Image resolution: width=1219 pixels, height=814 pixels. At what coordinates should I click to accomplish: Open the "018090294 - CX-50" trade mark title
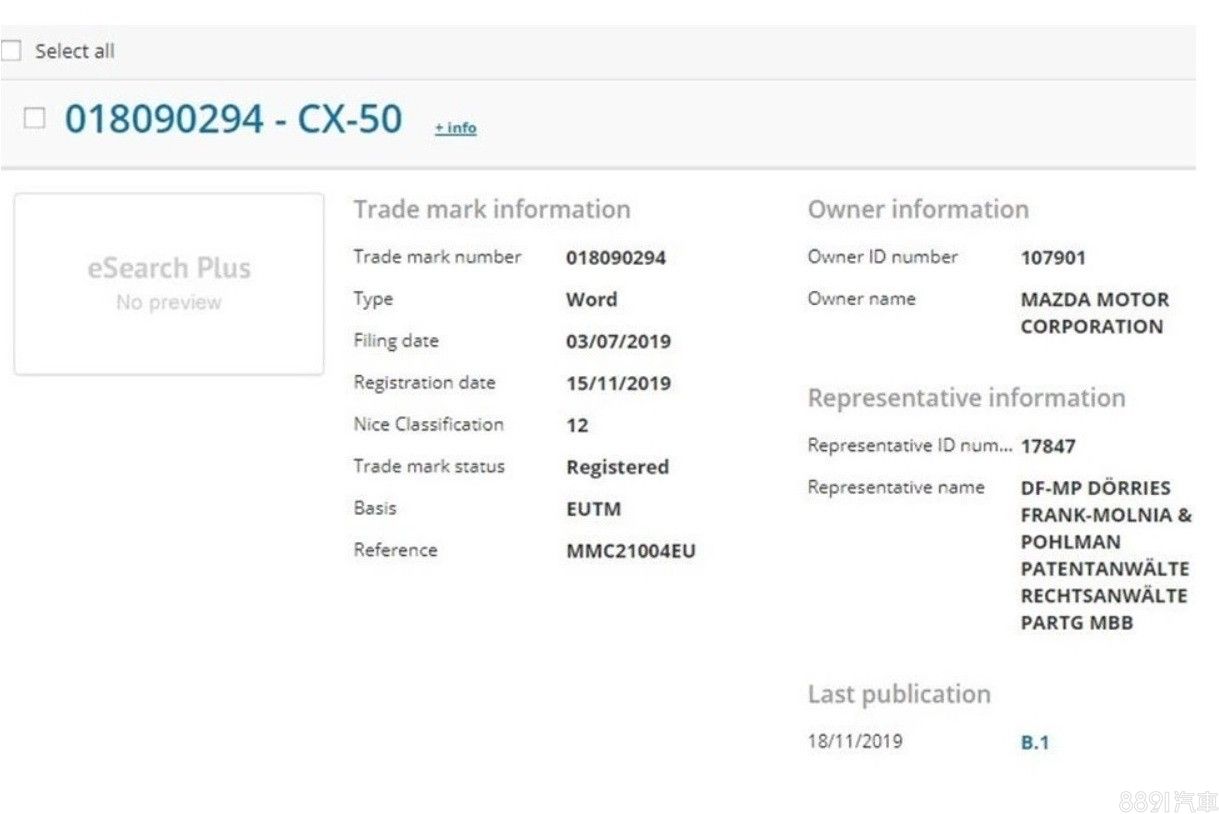click(233, 119)
